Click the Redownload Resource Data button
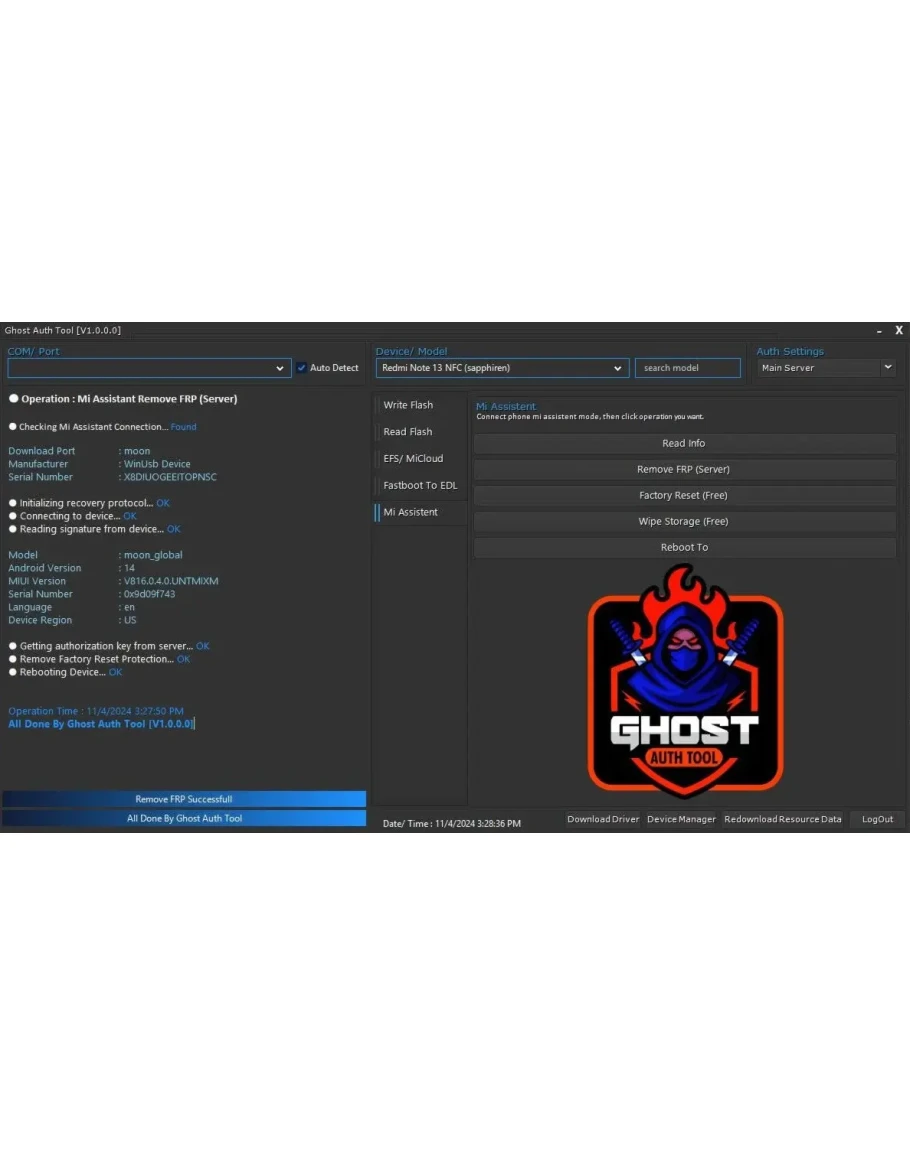 [783, 819]
